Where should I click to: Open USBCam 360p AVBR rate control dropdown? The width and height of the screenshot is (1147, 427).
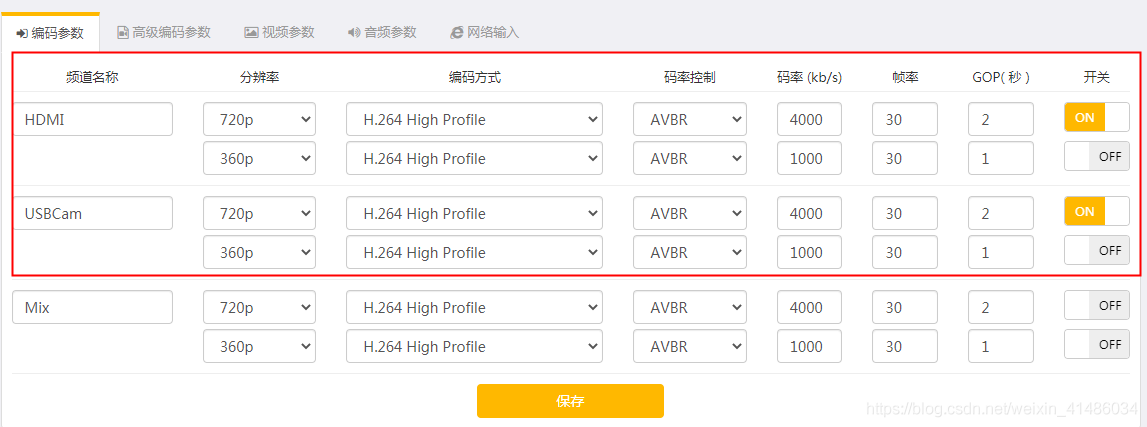coord(690,252)
